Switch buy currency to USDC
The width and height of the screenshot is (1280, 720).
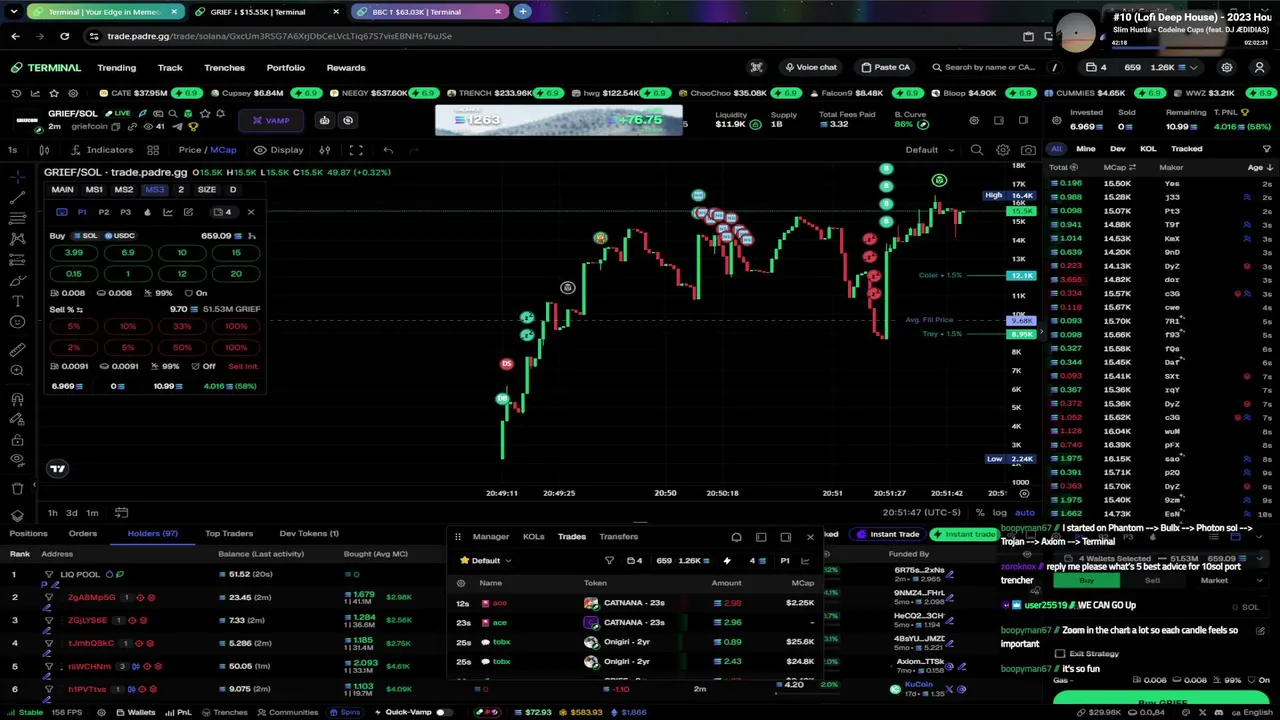[118, 236]
